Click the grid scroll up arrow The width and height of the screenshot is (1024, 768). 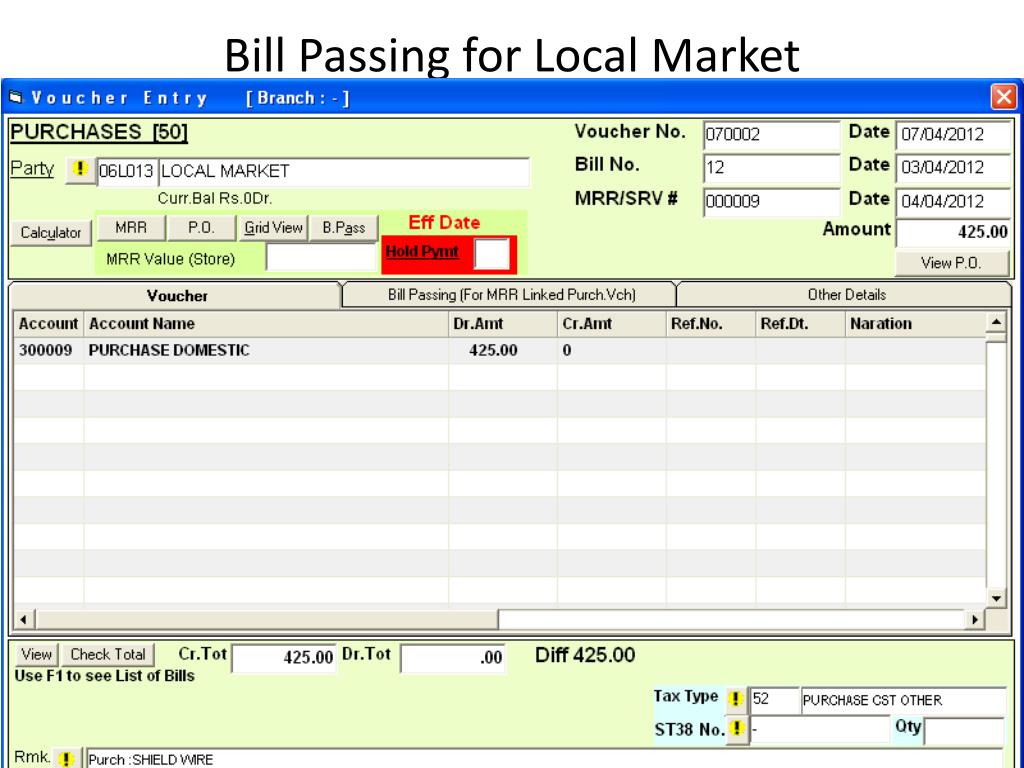pyautogui.click(x=996, y=322)
